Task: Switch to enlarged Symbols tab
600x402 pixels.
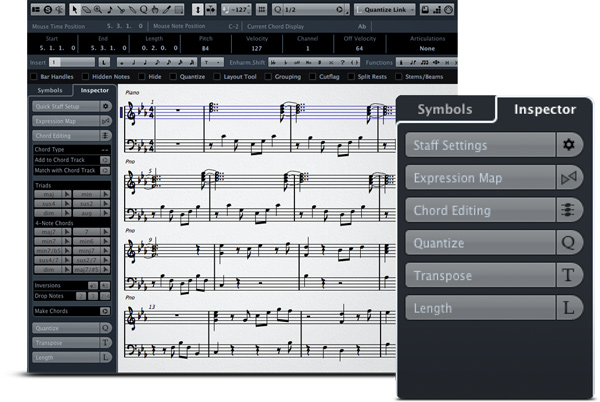Action: click(x=445, y=109)
